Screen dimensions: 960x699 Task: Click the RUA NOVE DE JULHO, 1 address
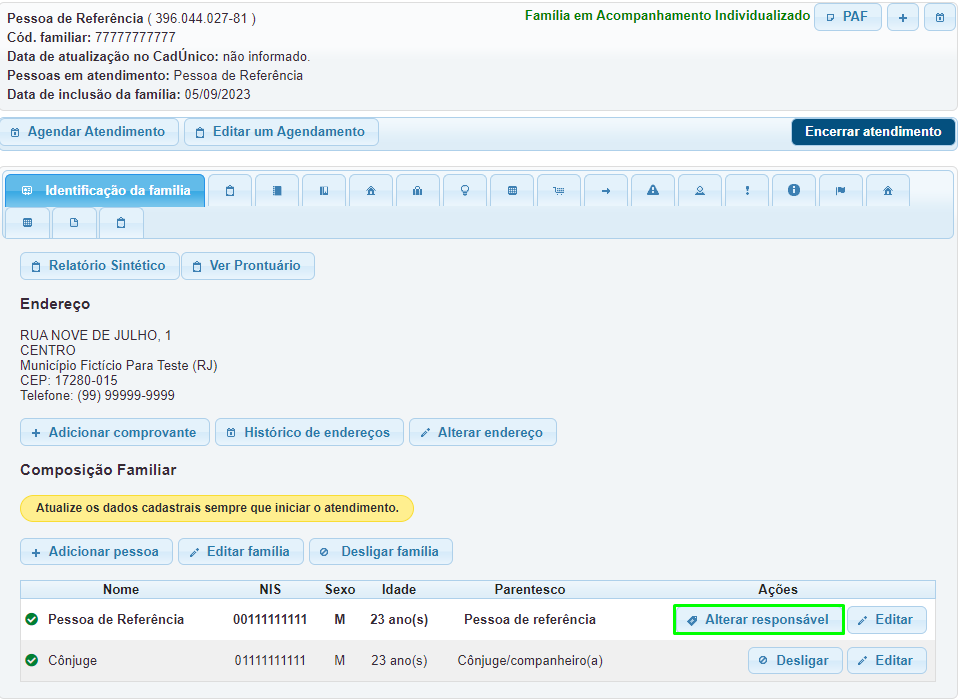tap(96, 335)
